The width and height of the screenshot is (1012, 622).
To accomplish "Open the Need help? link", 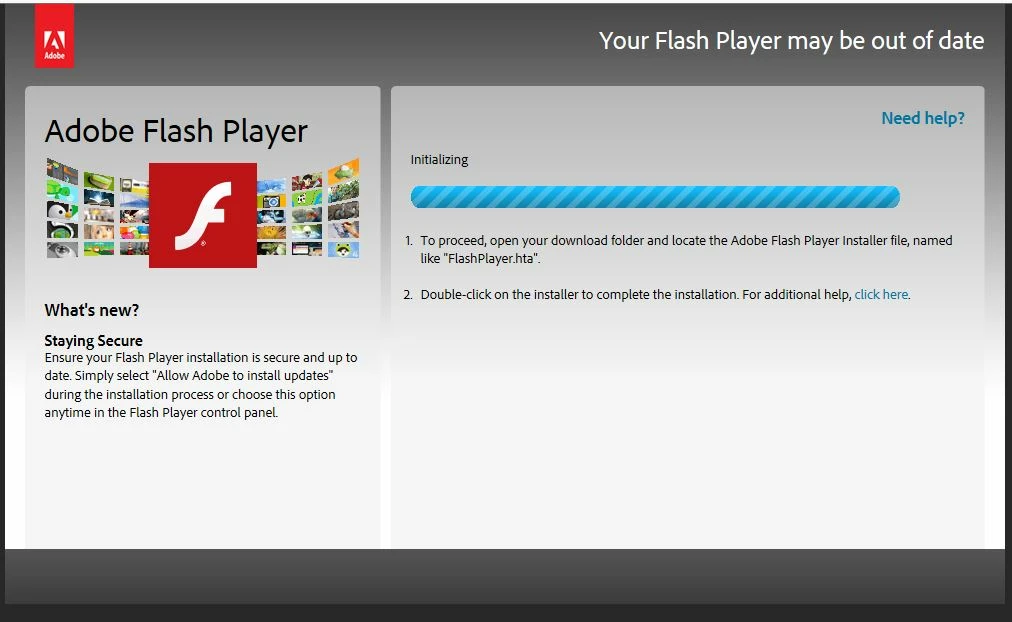I will 923,118.
